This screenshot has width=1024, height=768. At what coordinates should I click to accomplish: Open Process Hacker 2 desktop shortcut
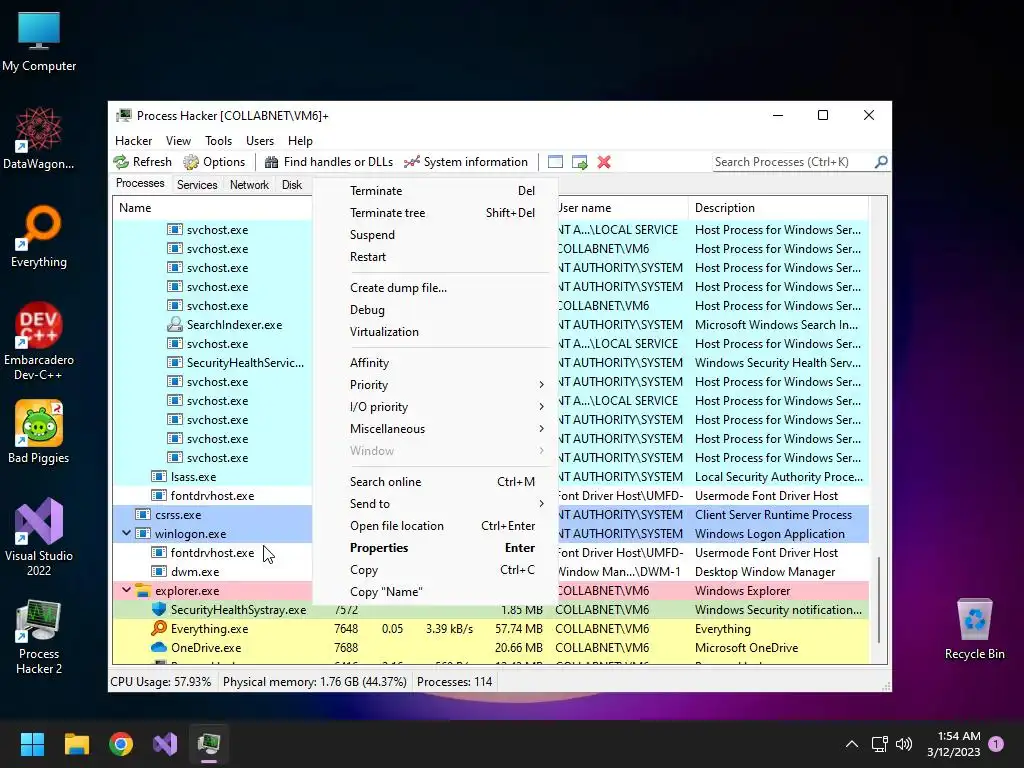pos(39,637)
